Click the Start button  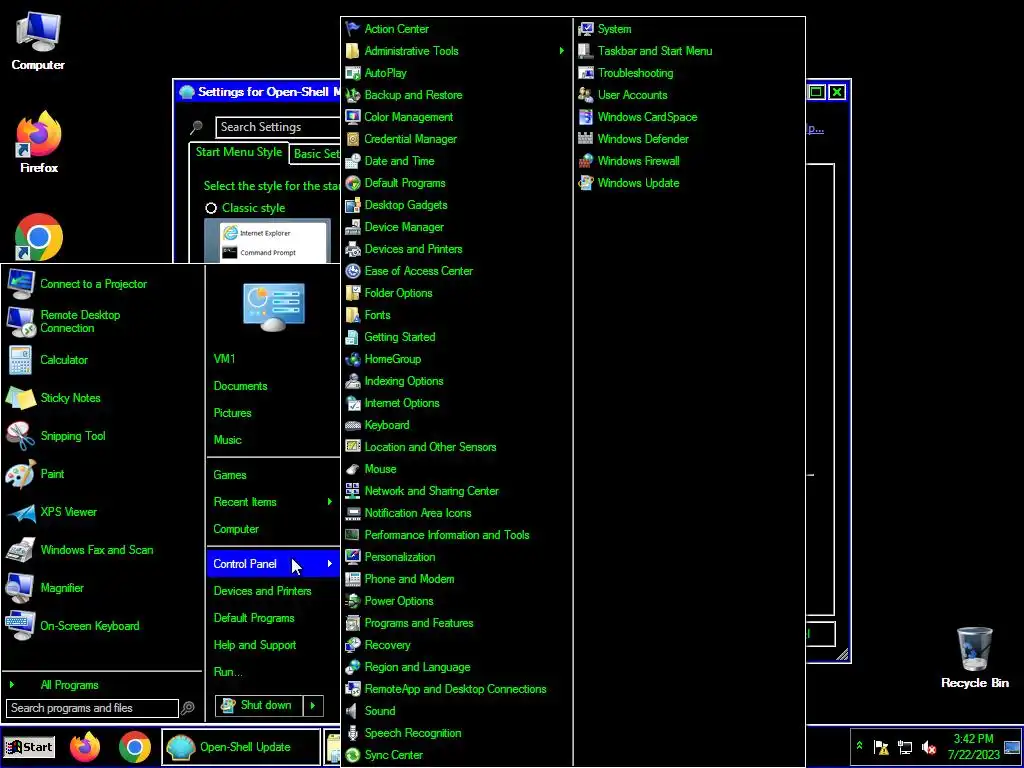pyautogui.click(x=29, y=747)
